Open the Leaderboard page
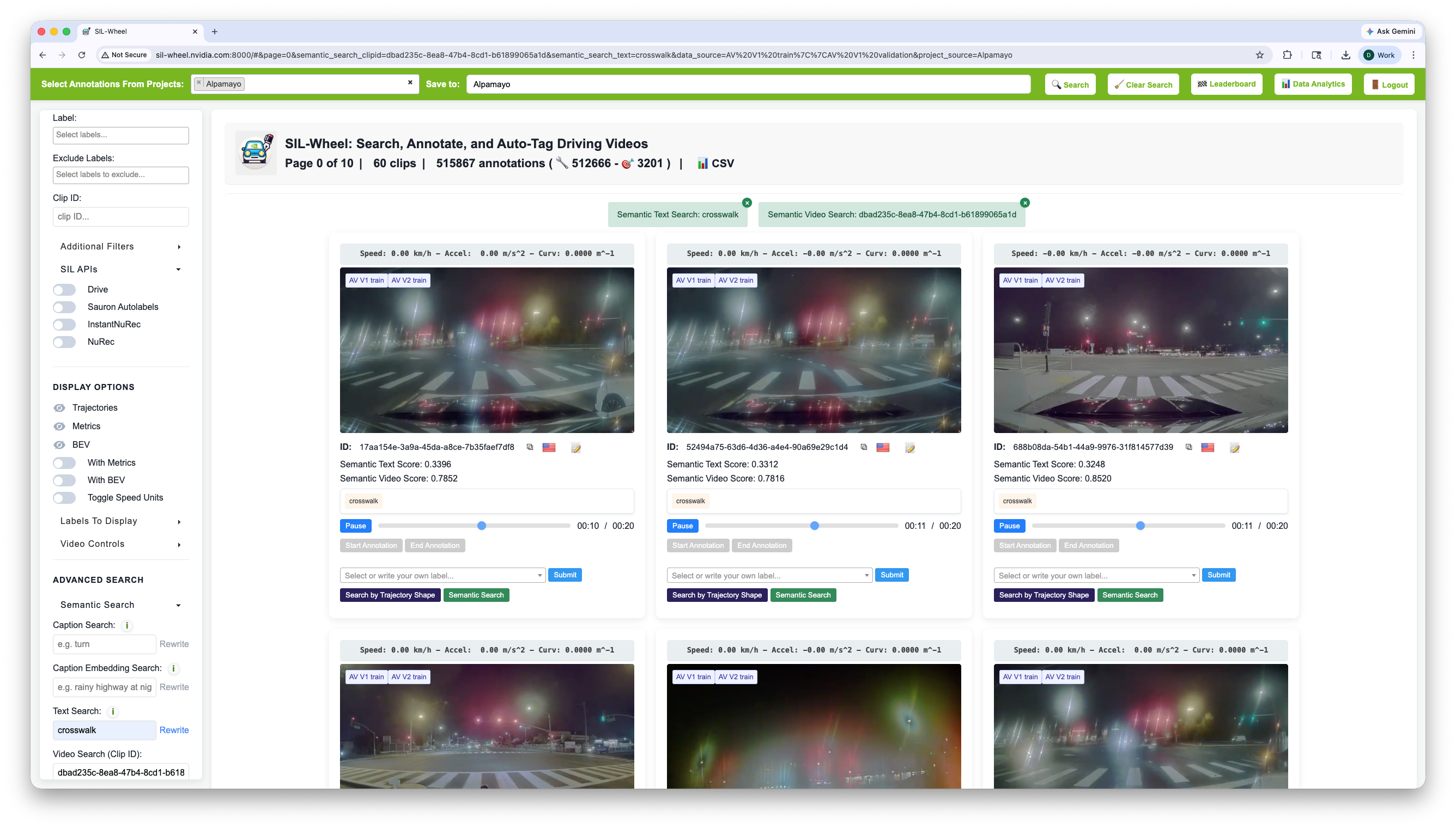 tap(1226, 84)
